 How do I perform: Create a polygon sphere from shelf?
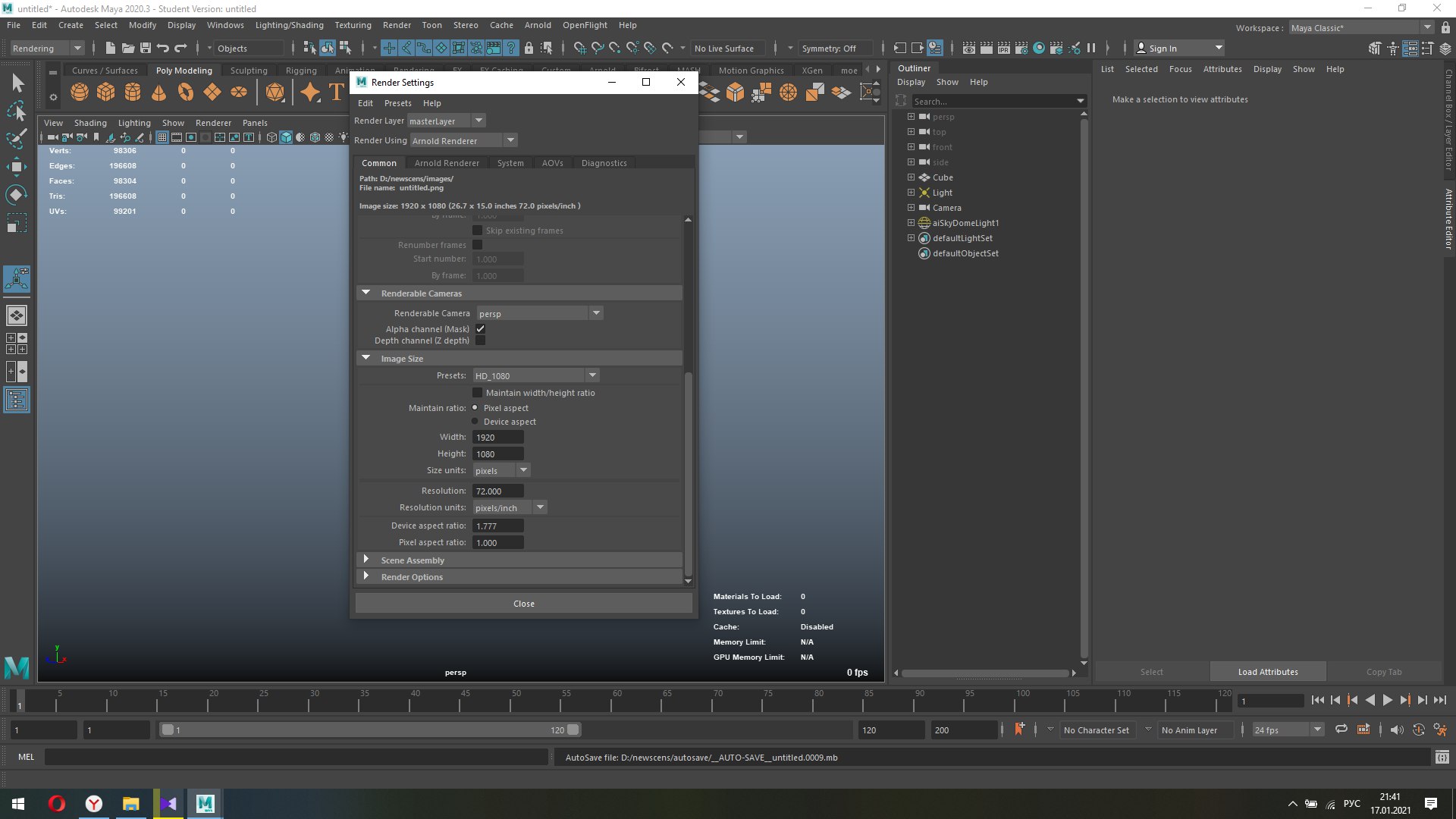[x=80, y=93]
